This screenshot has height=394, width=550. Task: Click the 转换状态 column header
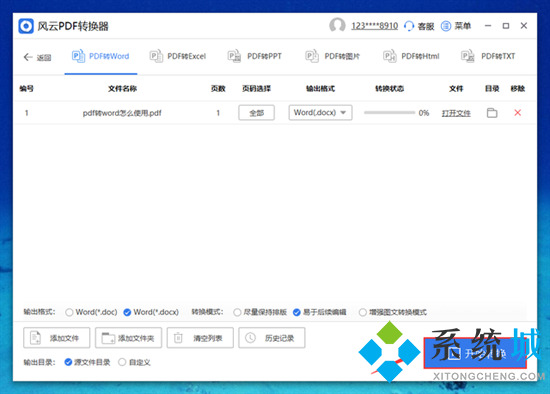click(x=389, y=88)
